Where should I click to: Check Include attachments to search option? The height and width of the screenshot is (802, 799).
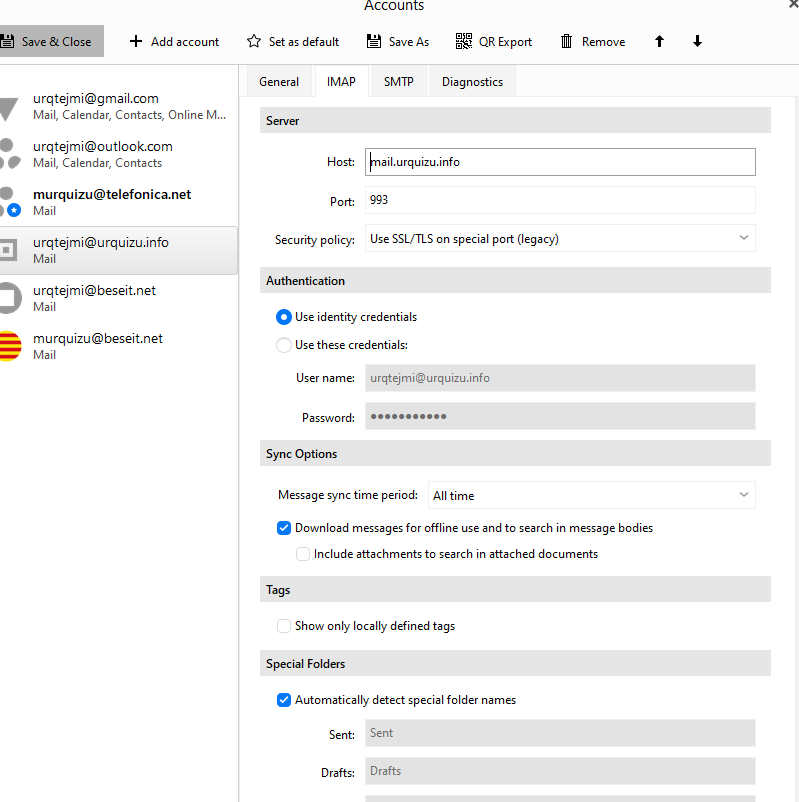pyautogui.click(x=303, y=554)
